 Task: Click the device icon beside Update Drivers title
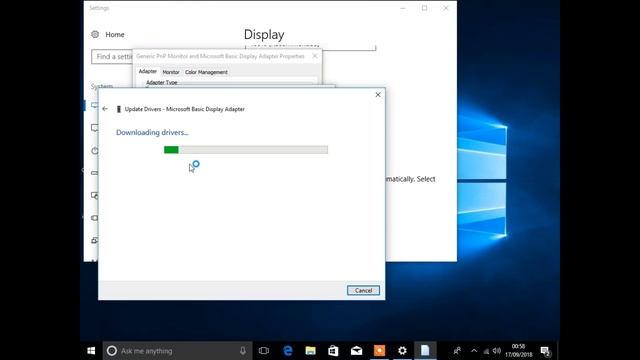[x=119, y=109]
